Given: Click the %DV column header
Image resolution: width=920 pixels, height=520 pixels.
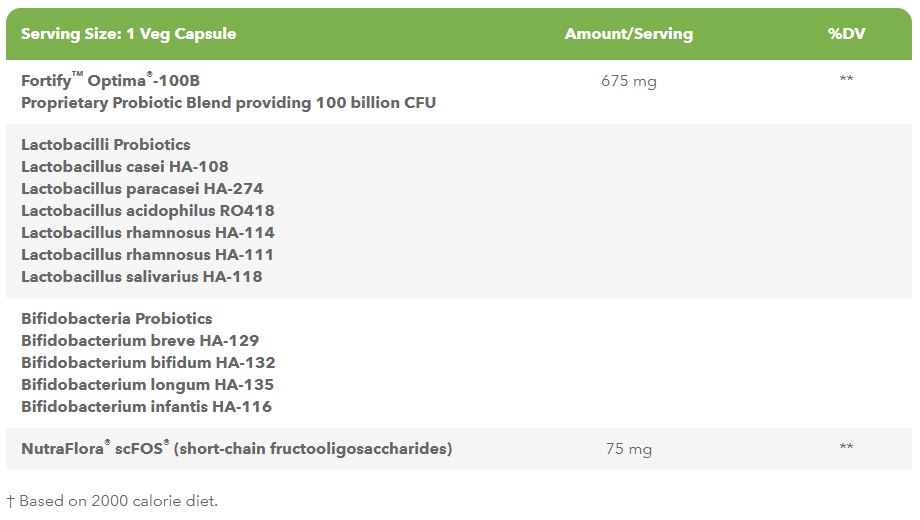Looking at the screenshot, I should pyautogui.click(x=846, y=34).
